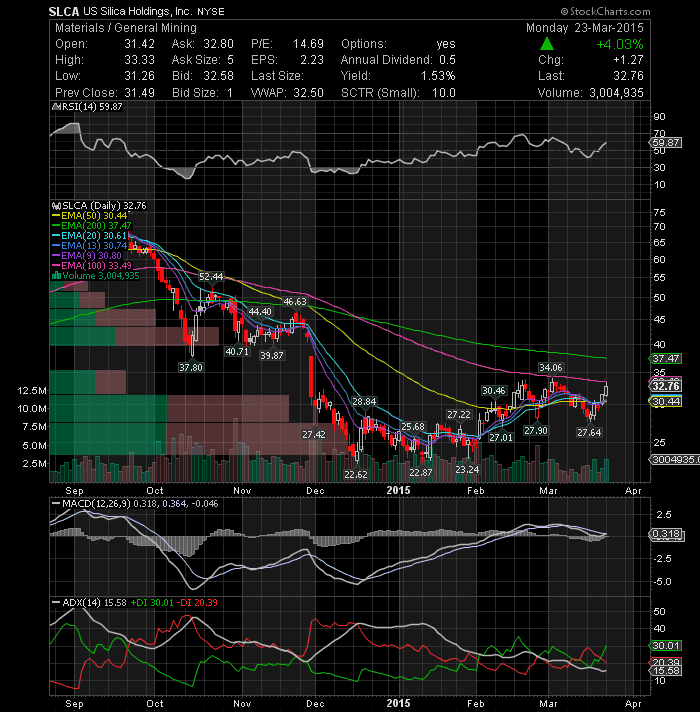Click the 30.46 price label

tap(493, 391)
